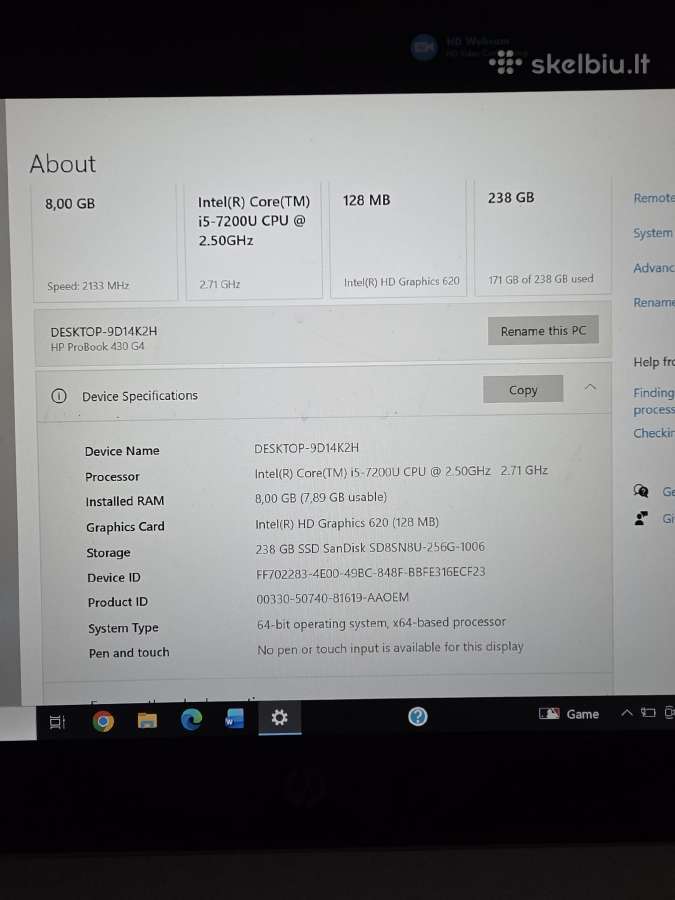Screen dimensions: 675x900
Task: Click the Product ID value 00330-50740
Action: click(x=332, y=598)
